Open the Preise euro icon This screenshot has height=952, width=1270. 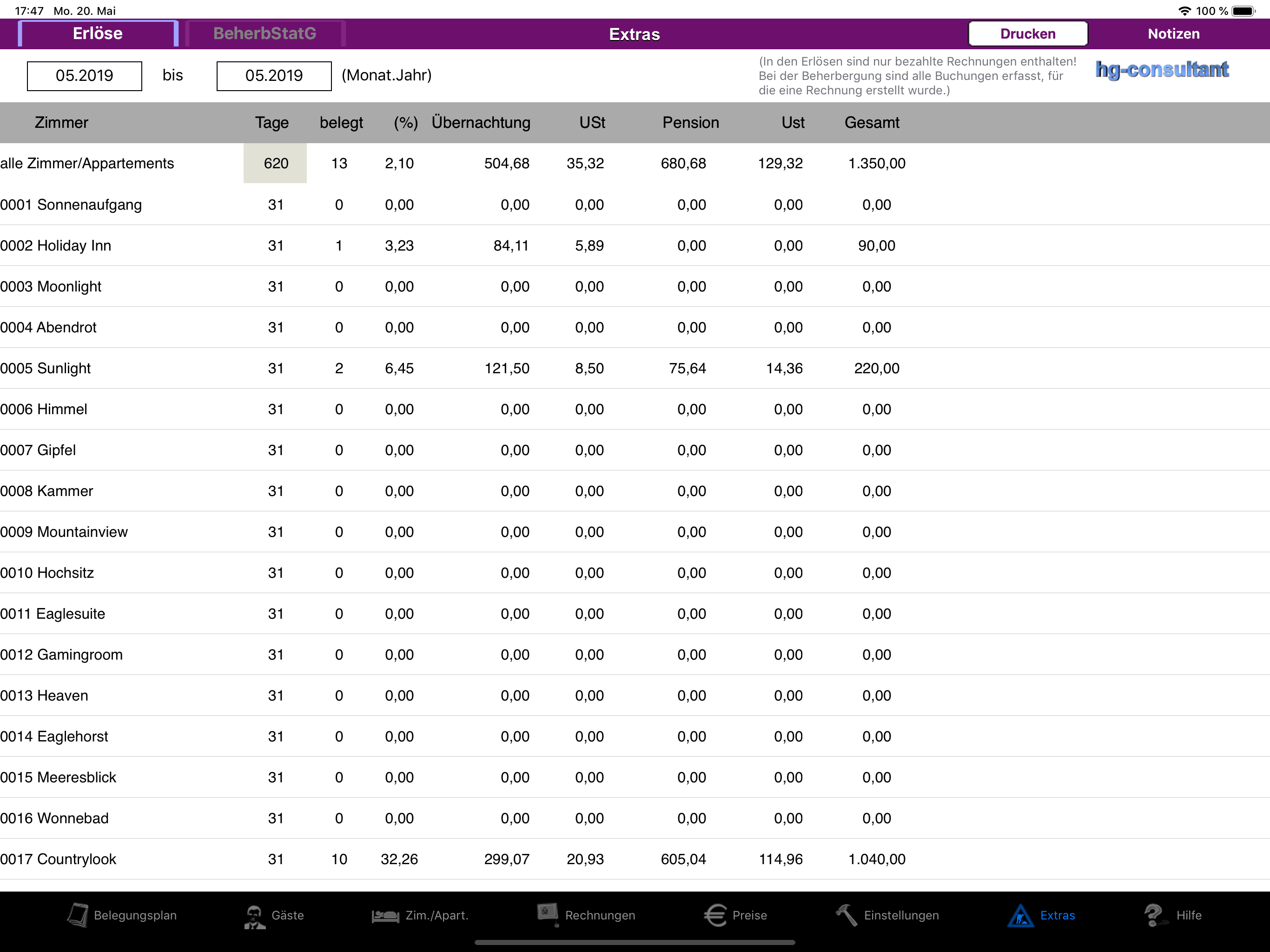[715, 915]
